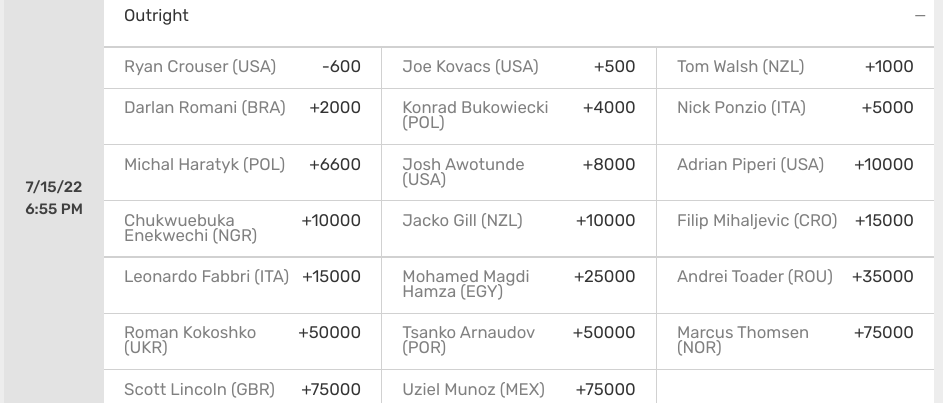Click Roman Kokoshko (UKR) +50000
This screenshot has width=943, height=403.
tap(242, 341)
